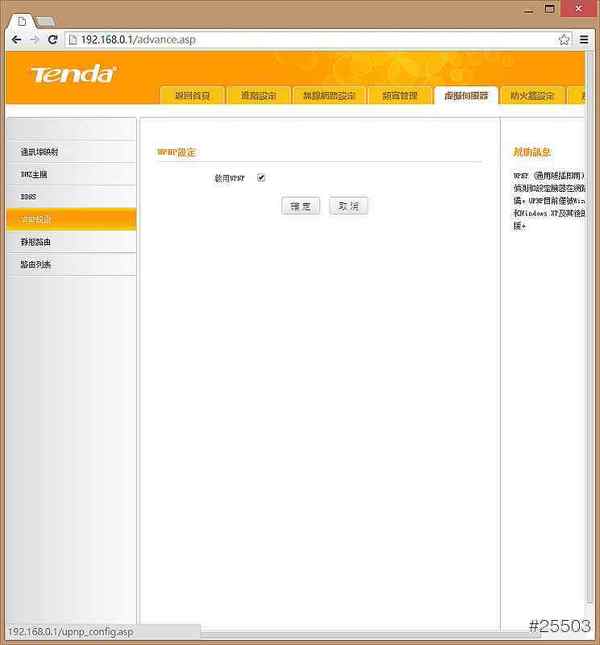600x645 pixels.
Task: Click the 啟用UPnP label text
Action: tap(229, 178)
